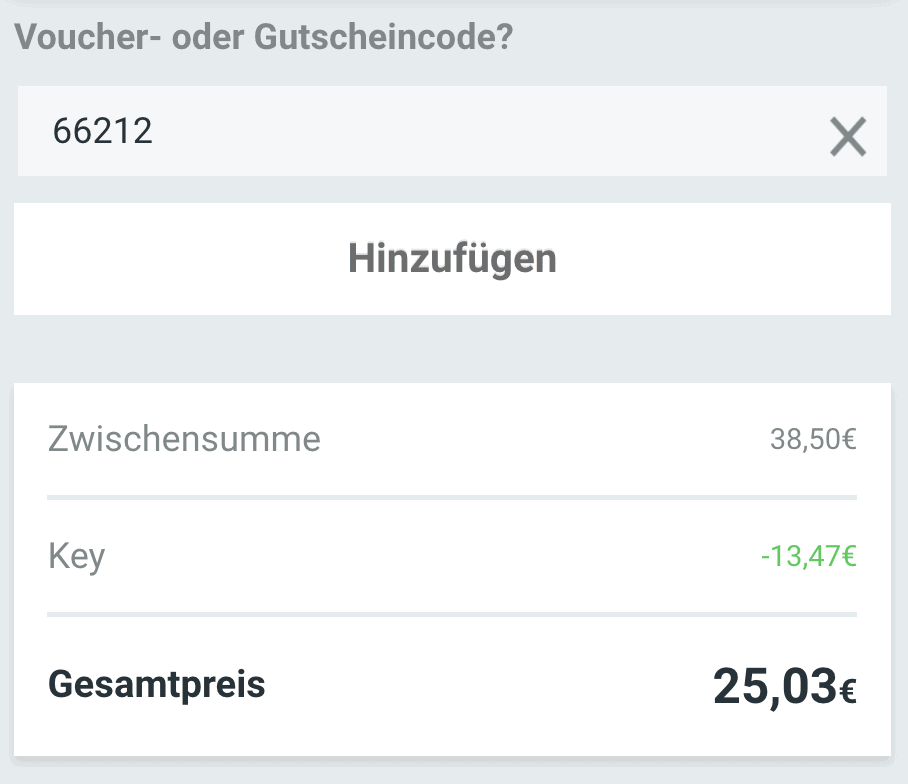The image size is (908, 784).
Task: Tap the Key label in the summary
Action: 77,556
